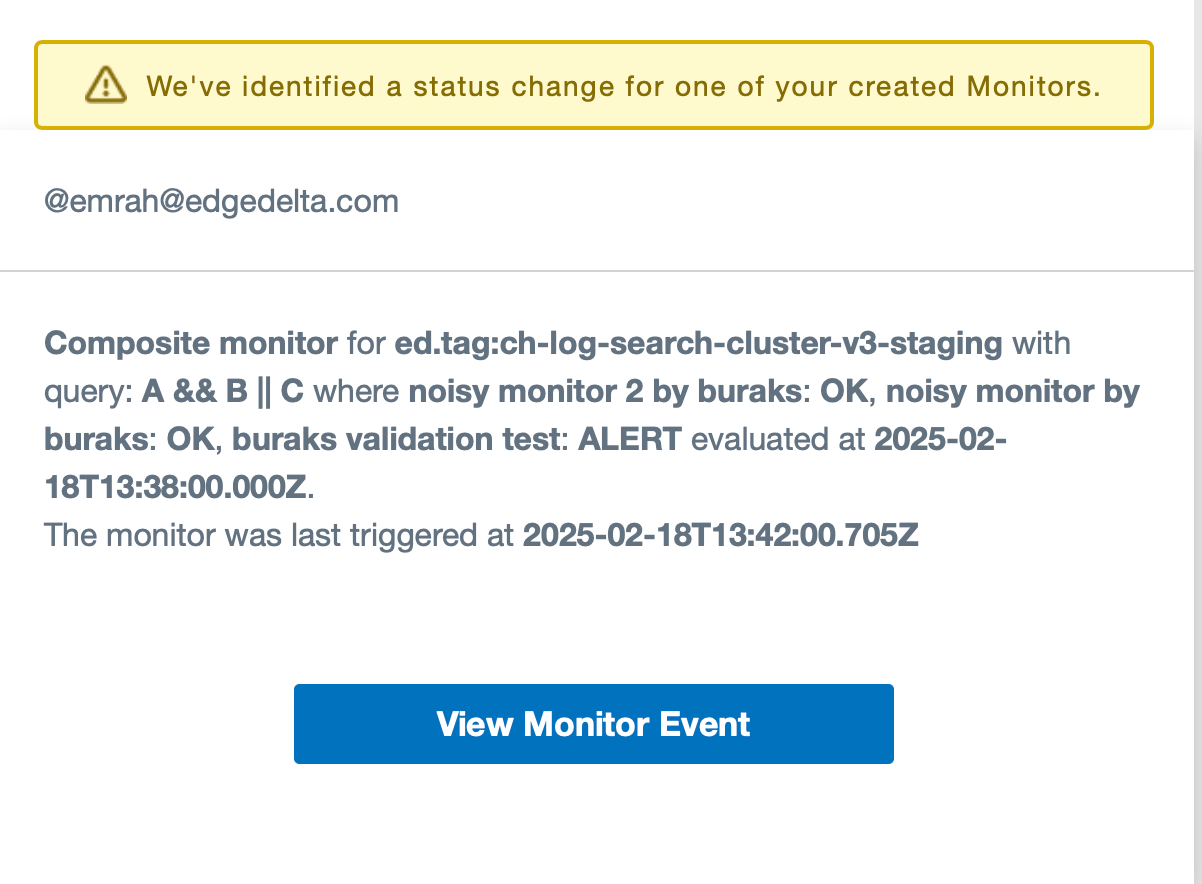Click the warning triangle icon in the banner

pyautogui.click(x=105, y=85)
